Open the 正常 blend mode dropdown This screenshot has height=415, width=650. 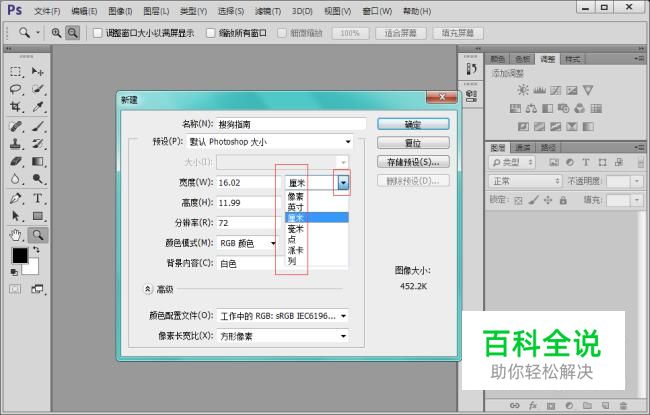tap(525, 181)
